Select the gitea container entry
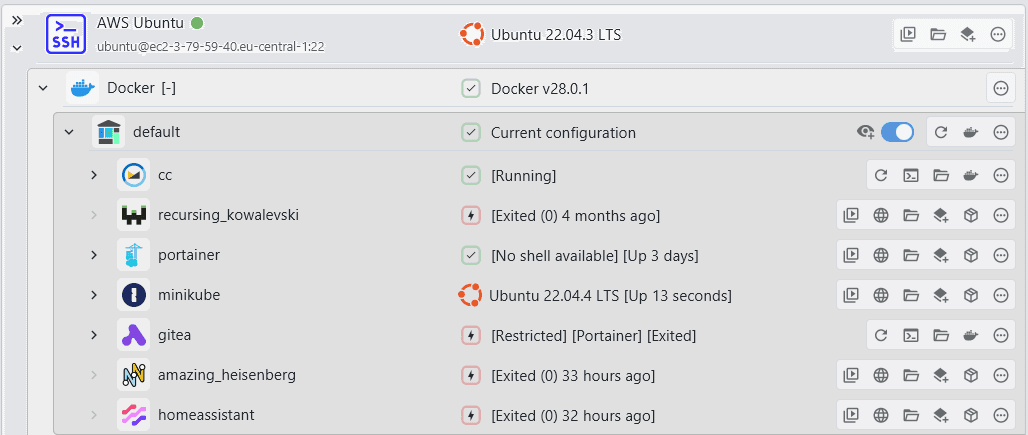 [x=176, y=335]
